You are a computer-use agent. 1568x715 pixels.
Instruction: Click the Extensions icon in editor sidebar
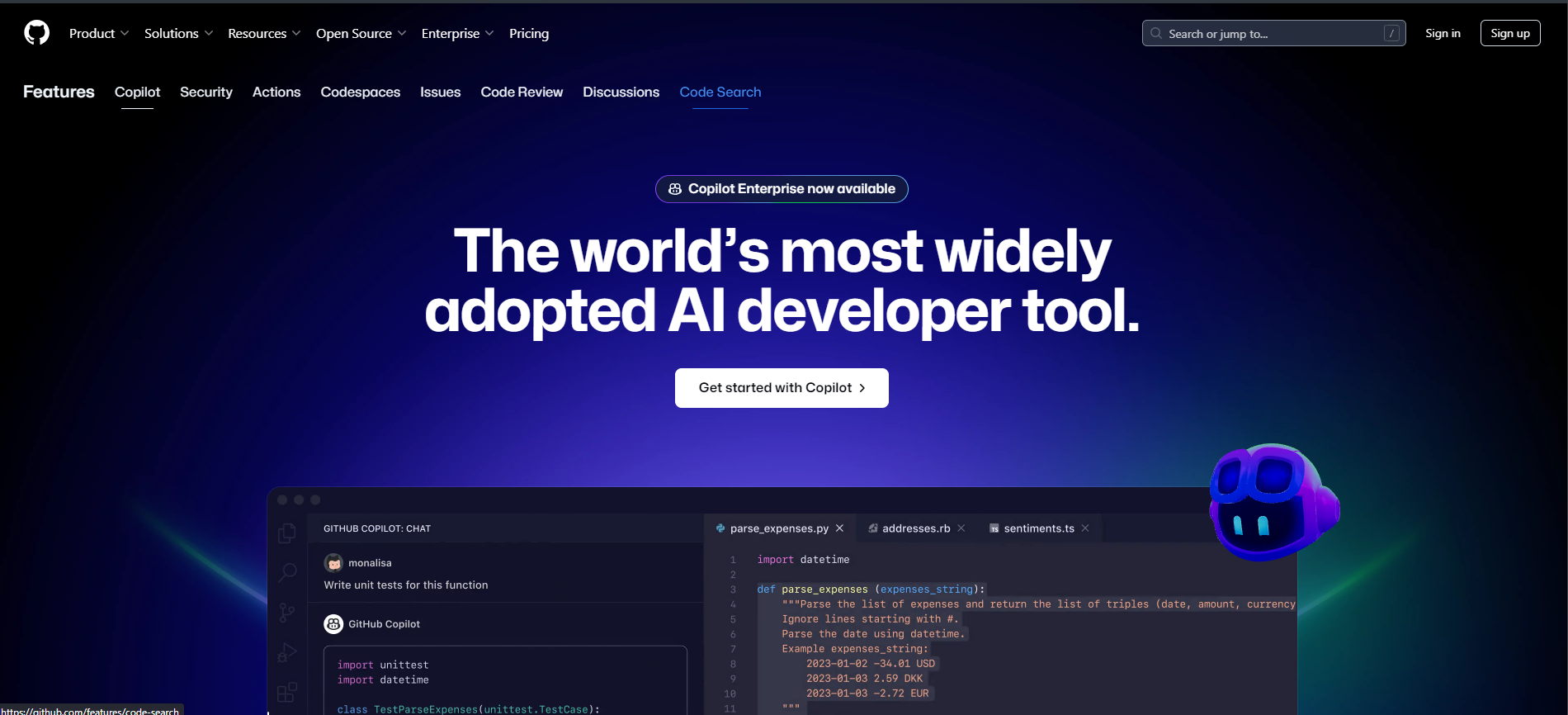click(287, 692)
